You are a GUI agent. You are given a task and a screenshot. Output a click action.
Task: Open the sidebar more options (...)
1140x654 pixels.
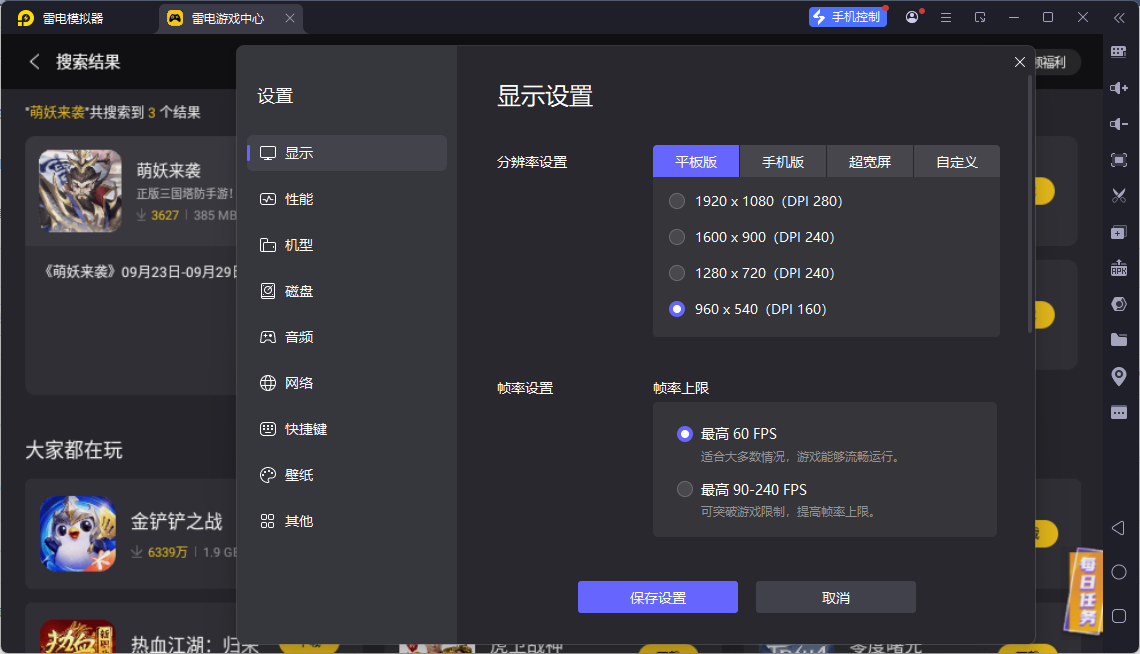pyautogui.click(x=1118, y=411)
